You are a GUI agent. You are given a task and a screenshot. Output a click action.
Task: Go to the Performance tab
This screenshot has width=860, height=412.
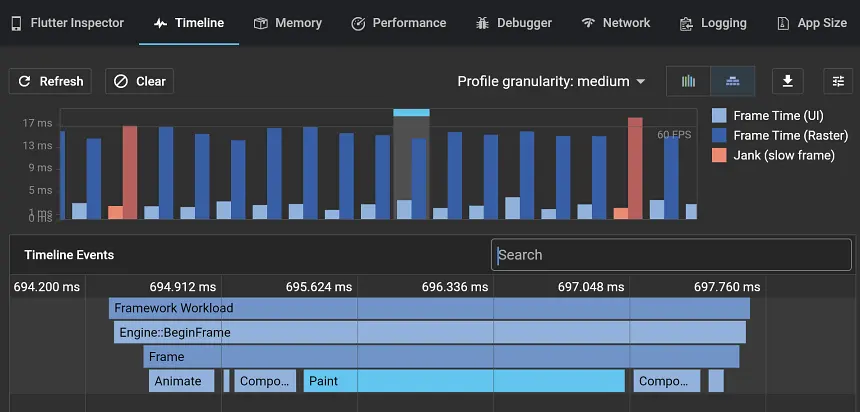pos(399,23)
